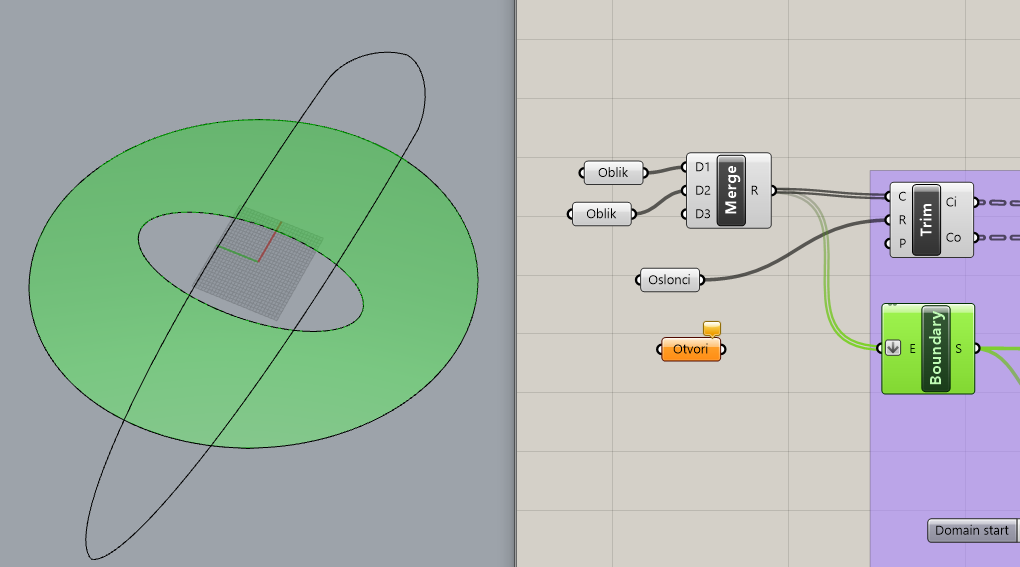Click the C input of Trim
Screen dimensions: 1020x567
coord(902,196)
